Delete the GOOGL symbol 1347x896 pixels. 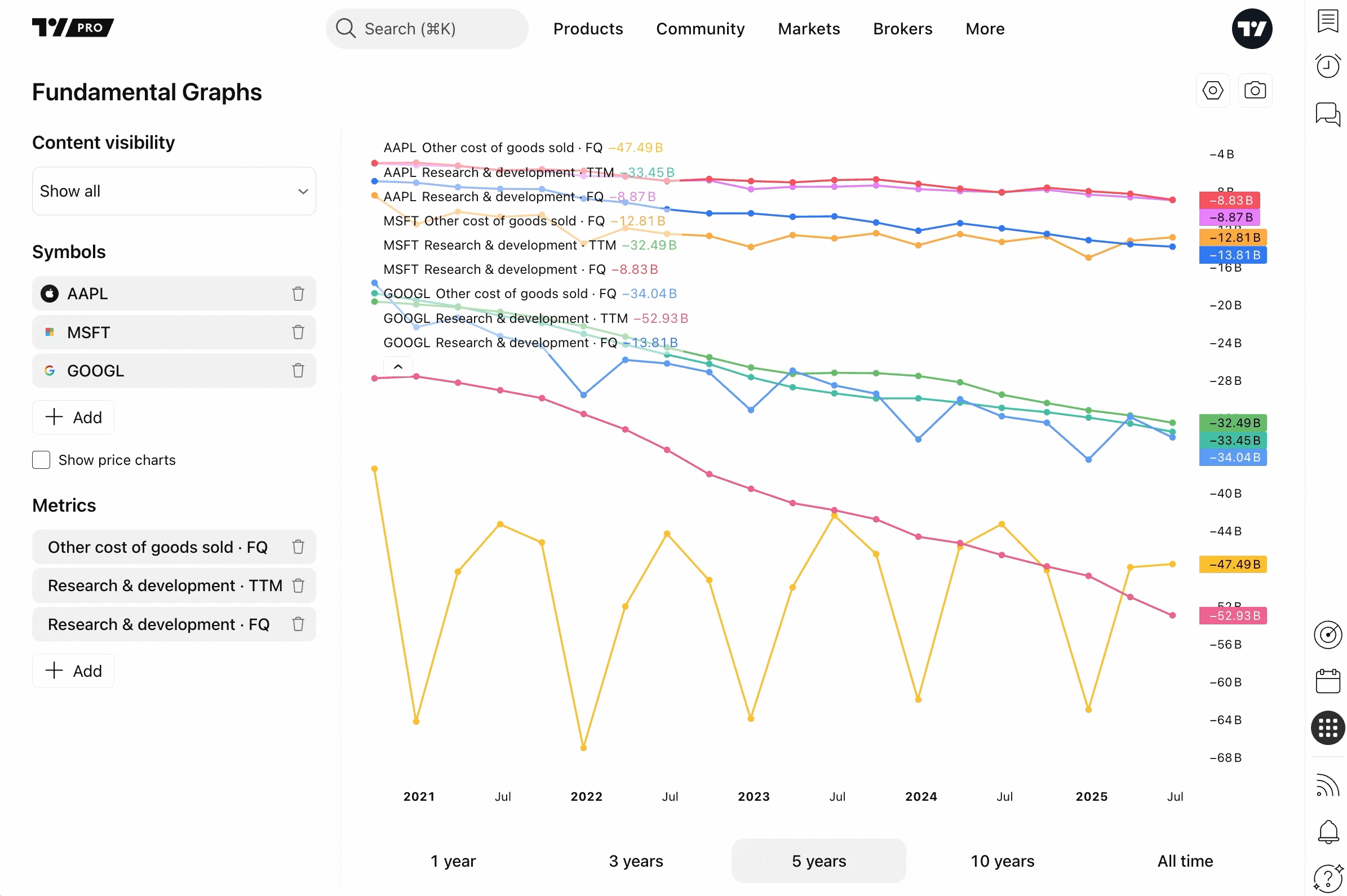click(298, 371)
